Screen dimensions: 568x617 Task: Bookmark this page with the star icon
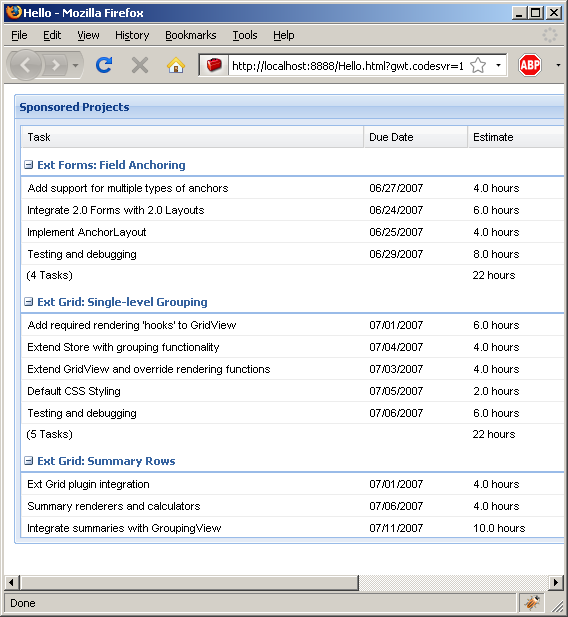[x=478, y=65]
